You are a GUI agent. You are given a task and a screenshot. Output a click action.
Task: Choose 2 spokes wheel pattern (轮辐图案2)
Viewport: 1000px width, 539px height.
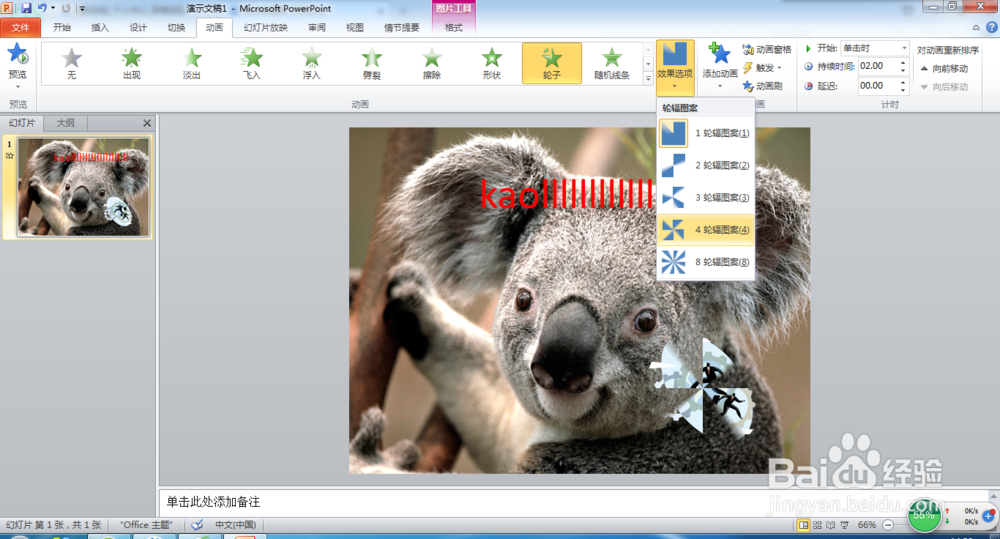pyautogui.click(x=705, y=165)
